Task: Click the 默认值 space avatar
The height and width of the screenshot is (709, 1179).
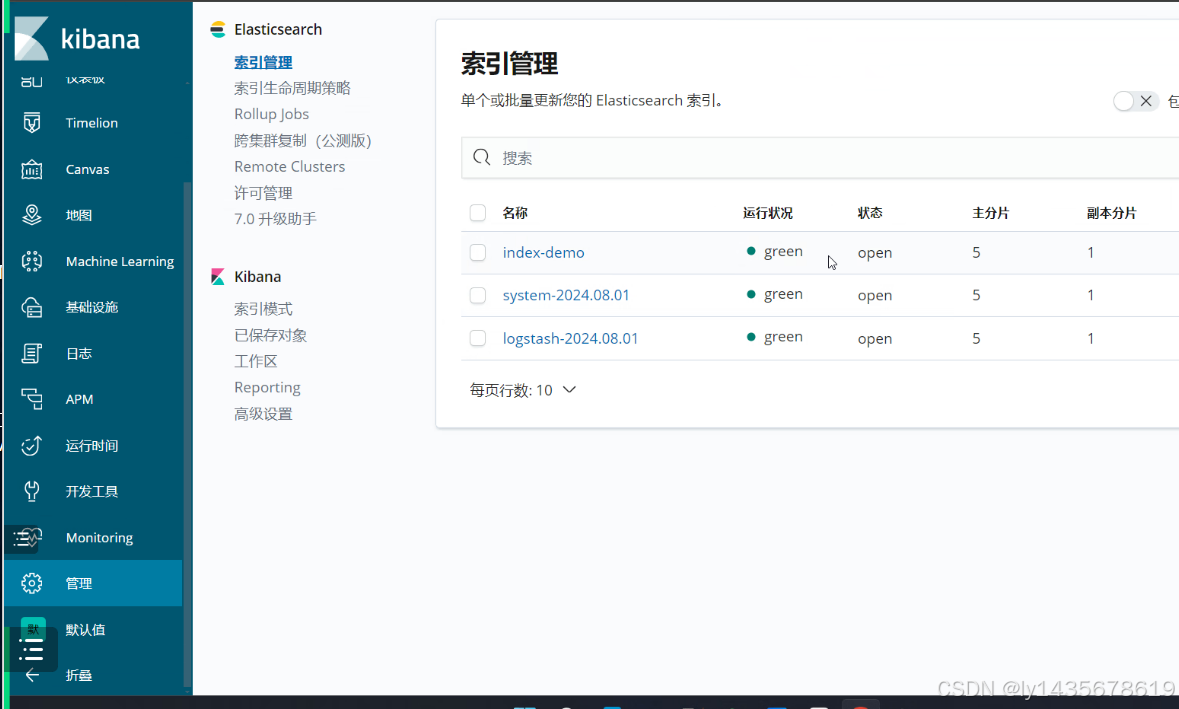Action: coord(32,629)
